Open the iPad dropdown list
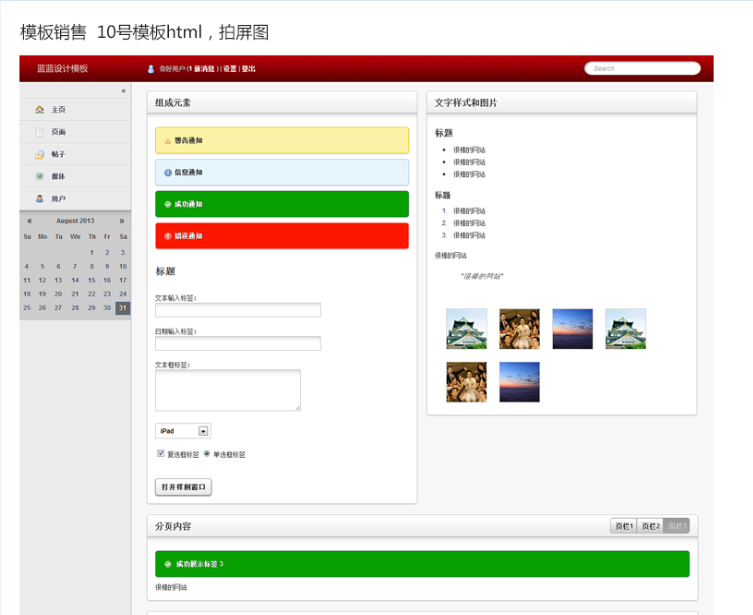Screen dimensions: 753x615 203,431
